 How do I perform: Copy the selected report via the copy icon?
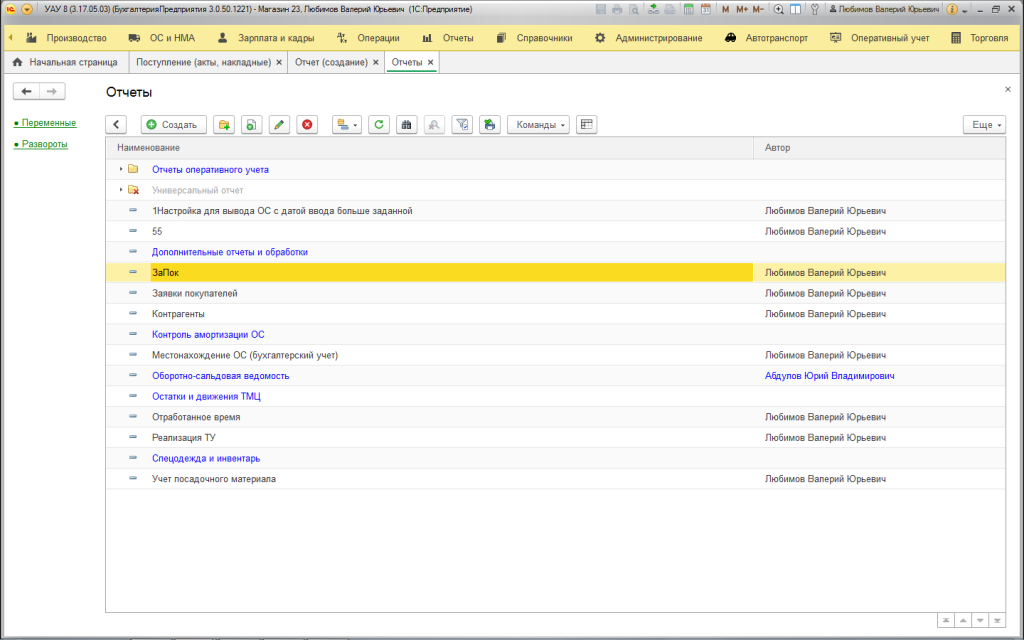[x=251, y=125]
